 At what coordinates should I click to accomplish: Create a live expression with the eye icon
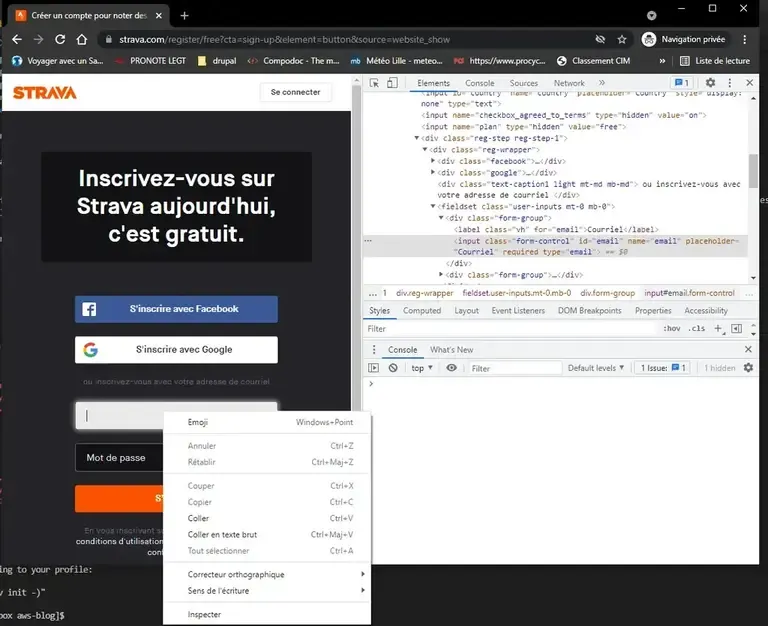tap(452, 368)
